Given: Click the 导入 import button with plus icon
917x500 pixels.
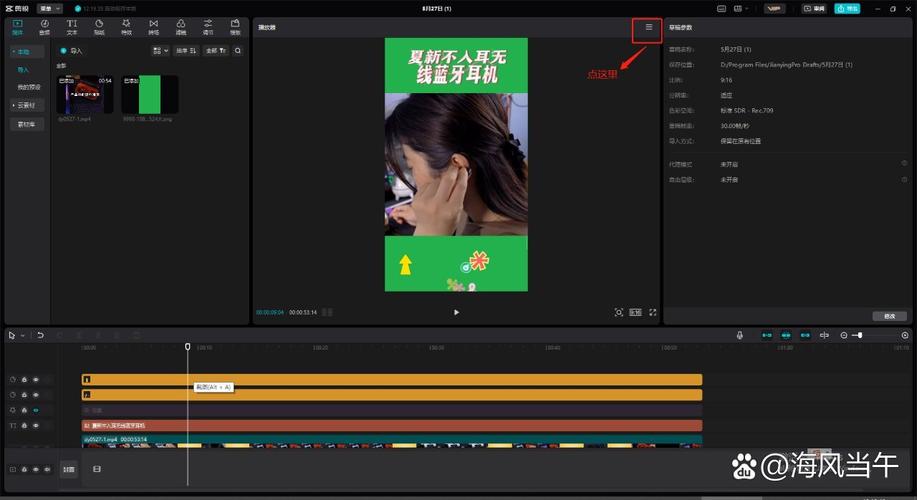Looking at the screenshot, I should tap(71, 51).
